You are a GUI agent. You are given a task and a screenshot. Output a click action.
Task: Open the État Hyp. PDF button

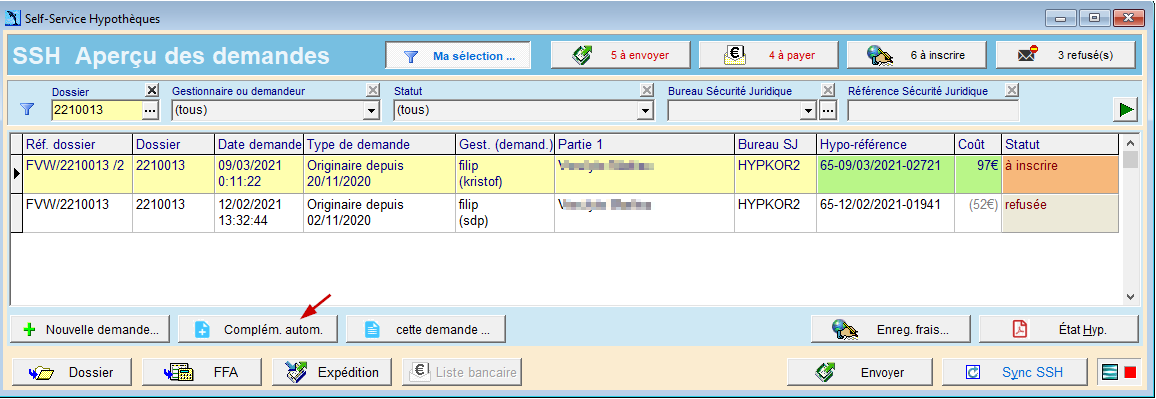point(1059,330)
